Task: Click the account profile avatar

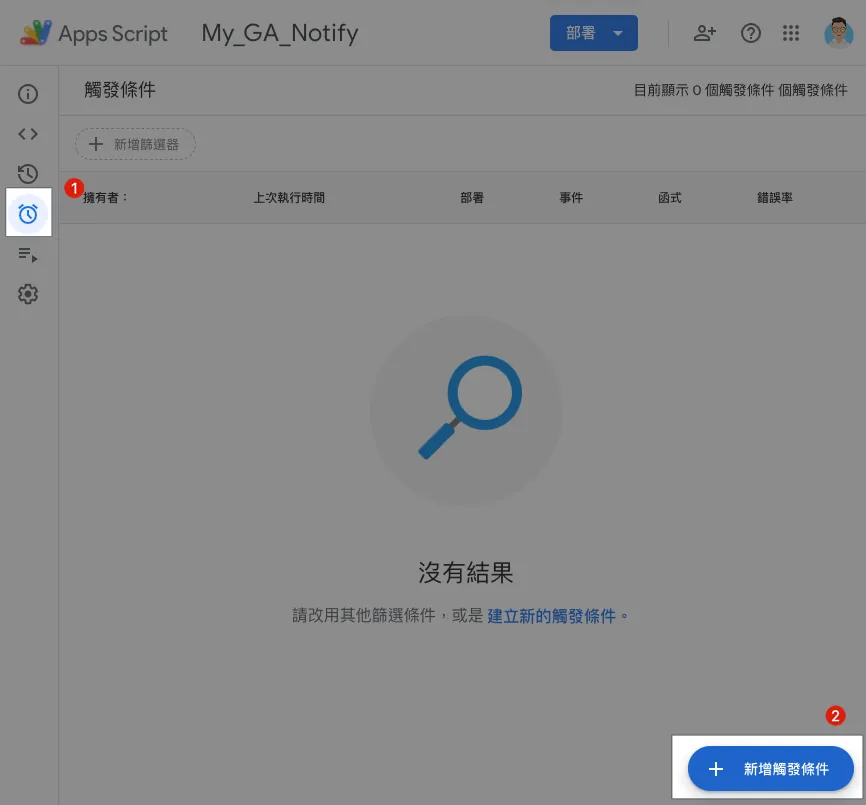Action: point(838,33)
